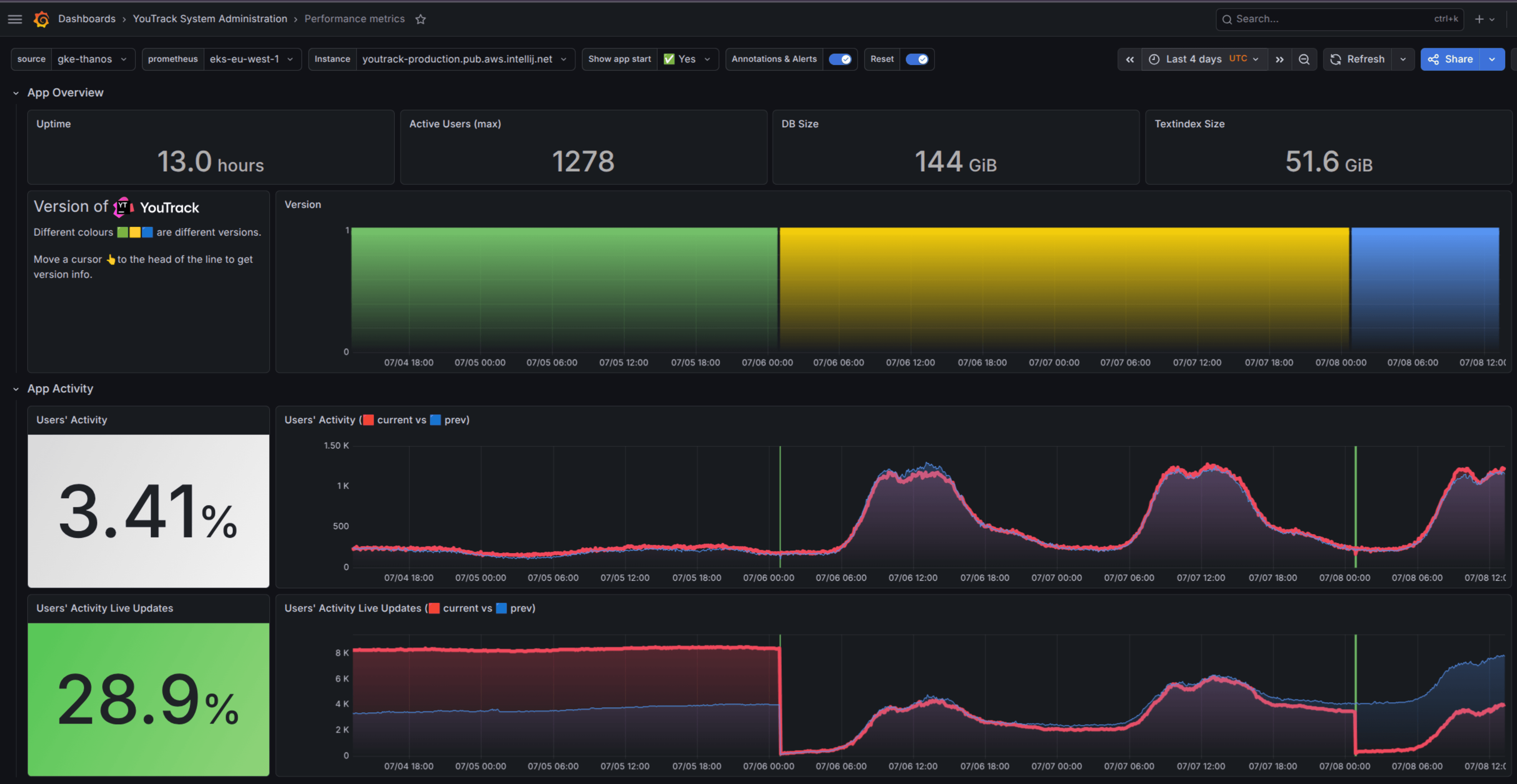Image resolution: width=1517 pixels, height=784 pixels.
Task: Open the source gke-thanos dropdown
Action: tap(92, 59)
